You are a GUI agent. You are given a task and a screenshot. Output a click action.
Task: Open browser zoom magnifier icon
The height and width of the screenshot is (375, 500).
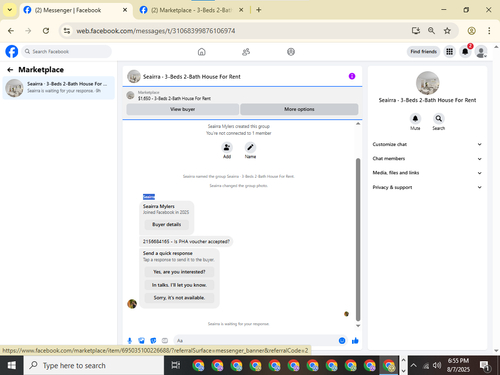click(x=431, y=31)
